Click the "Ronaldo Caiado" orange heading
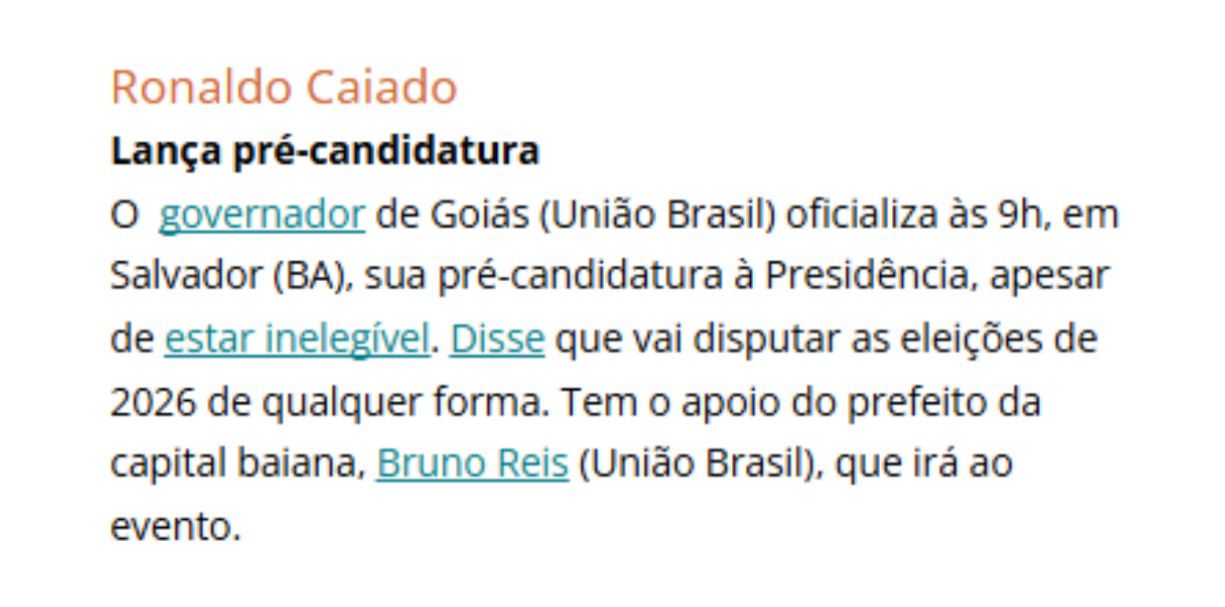 (284, 87)
